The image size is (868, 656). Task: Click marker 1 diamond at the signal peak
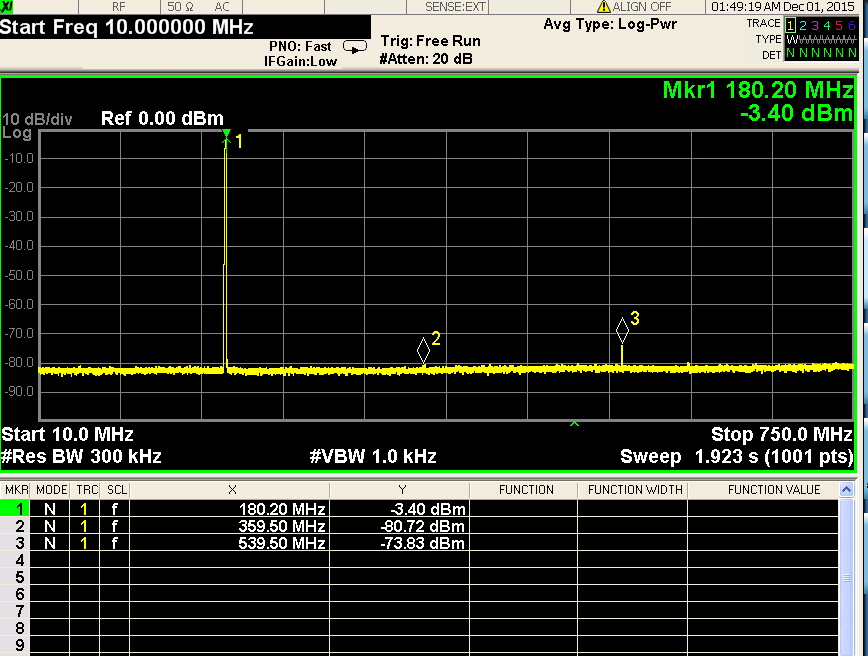pyautogui.click(x=227, y=135)
